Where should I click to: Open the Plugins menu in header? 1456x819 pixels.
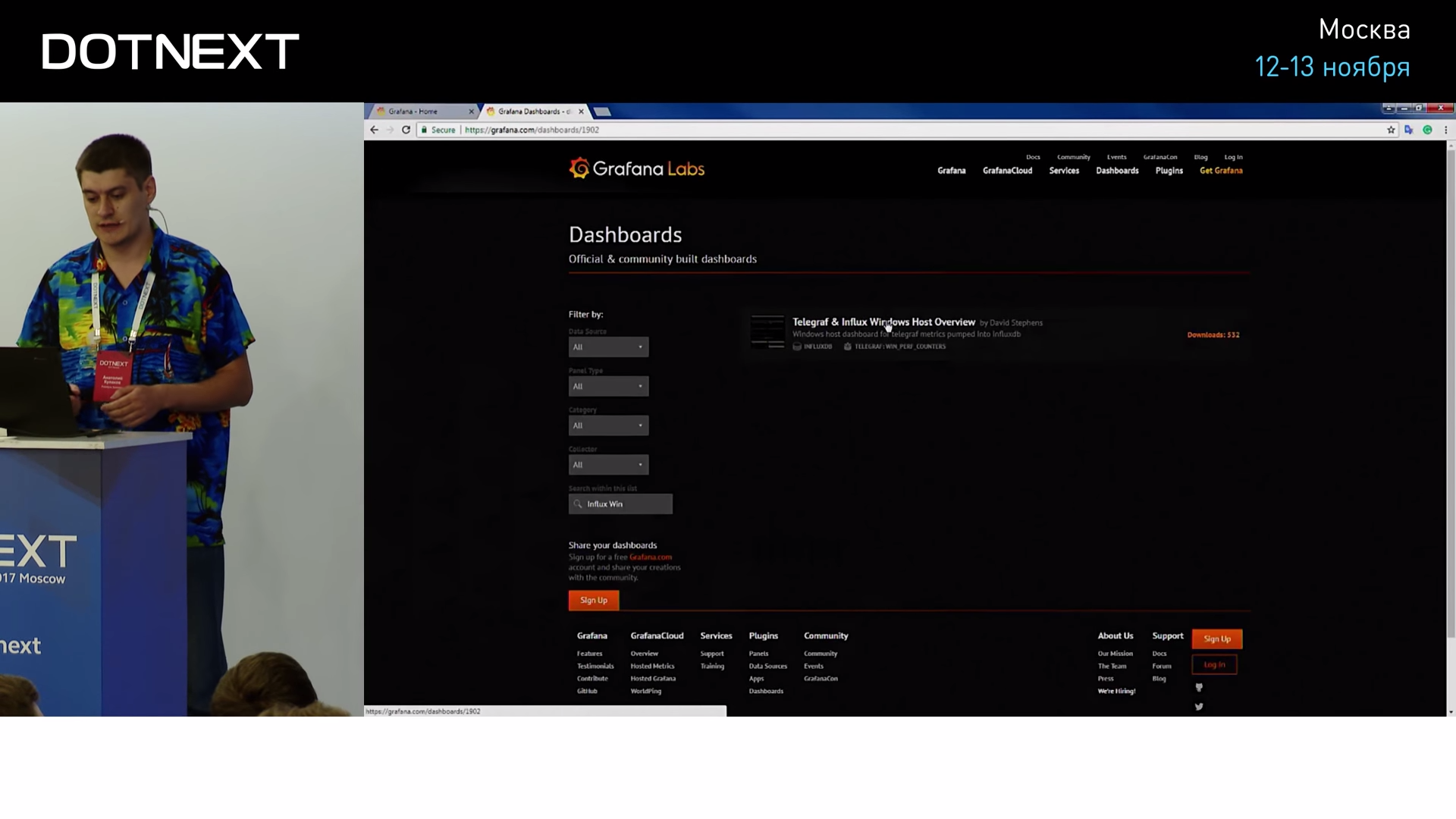pyautogui.click(x=1169, y=171)
